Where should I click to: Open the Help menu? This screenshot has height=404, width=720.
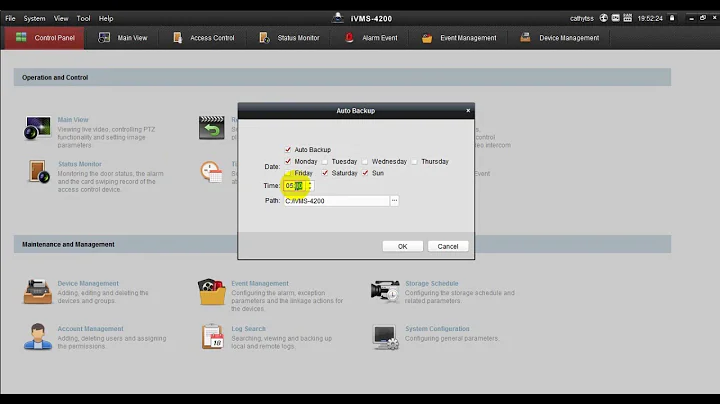coord(106,18)
